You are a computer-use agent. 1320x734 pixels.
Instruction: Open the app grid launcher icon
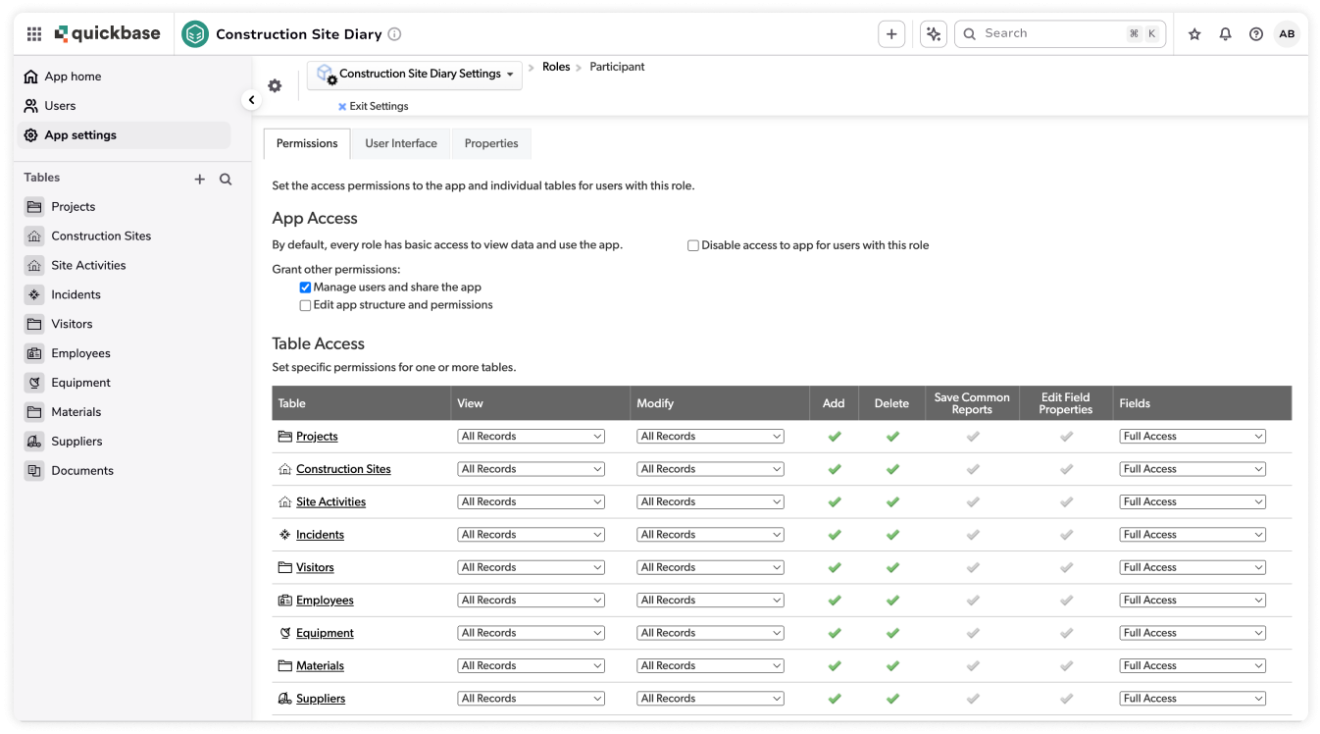pyautogui.click(x=36, y=32)
